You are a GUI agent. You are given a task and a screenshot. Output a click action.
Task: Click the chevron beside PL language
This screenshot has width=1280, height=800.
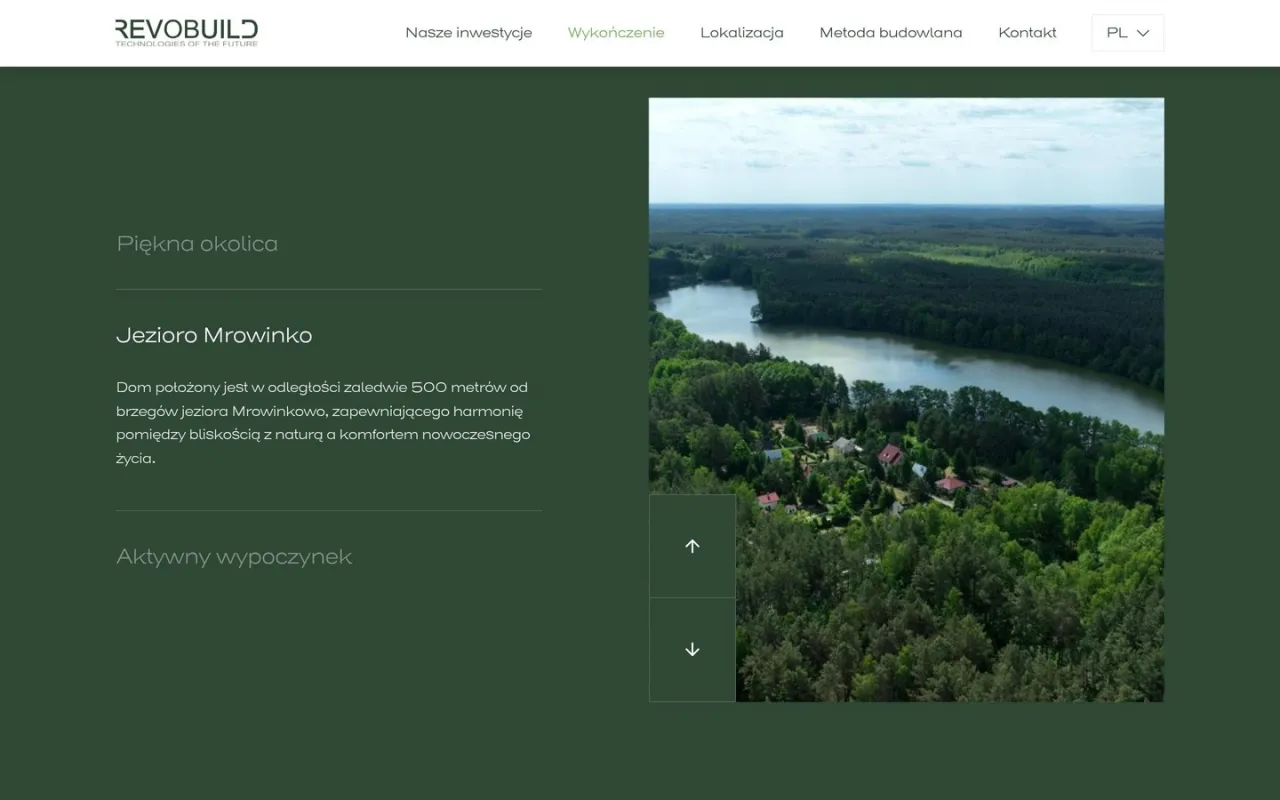pyautogui.click(x=1143, y=33)
